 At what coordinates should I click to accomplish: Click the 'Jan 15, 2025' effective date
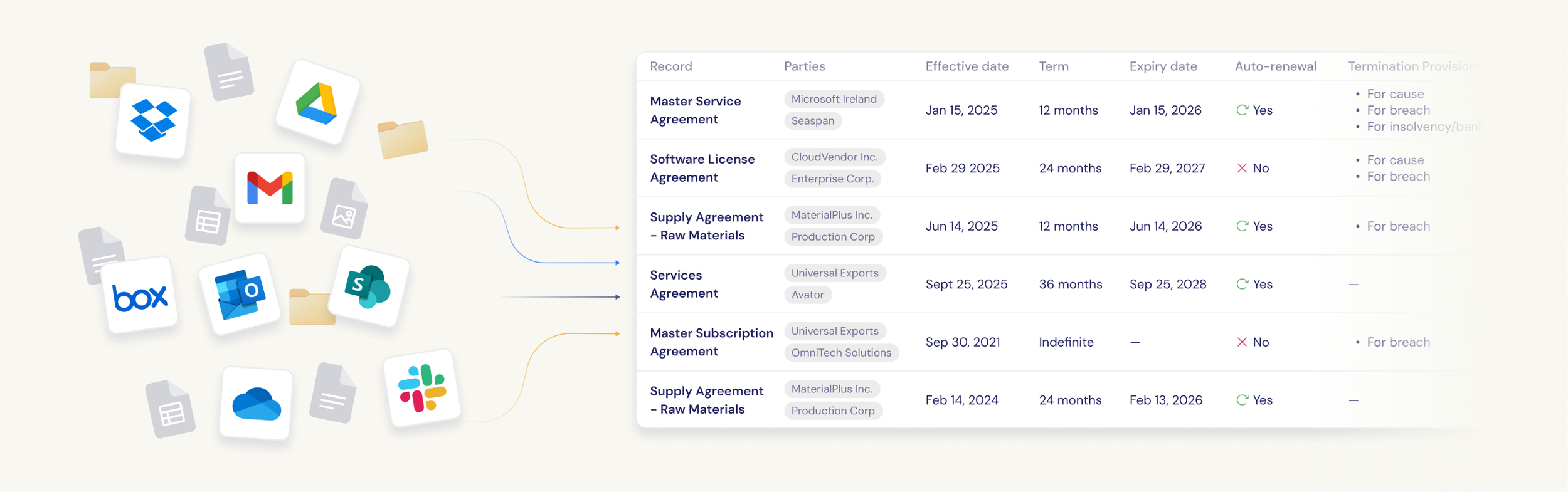961,110
